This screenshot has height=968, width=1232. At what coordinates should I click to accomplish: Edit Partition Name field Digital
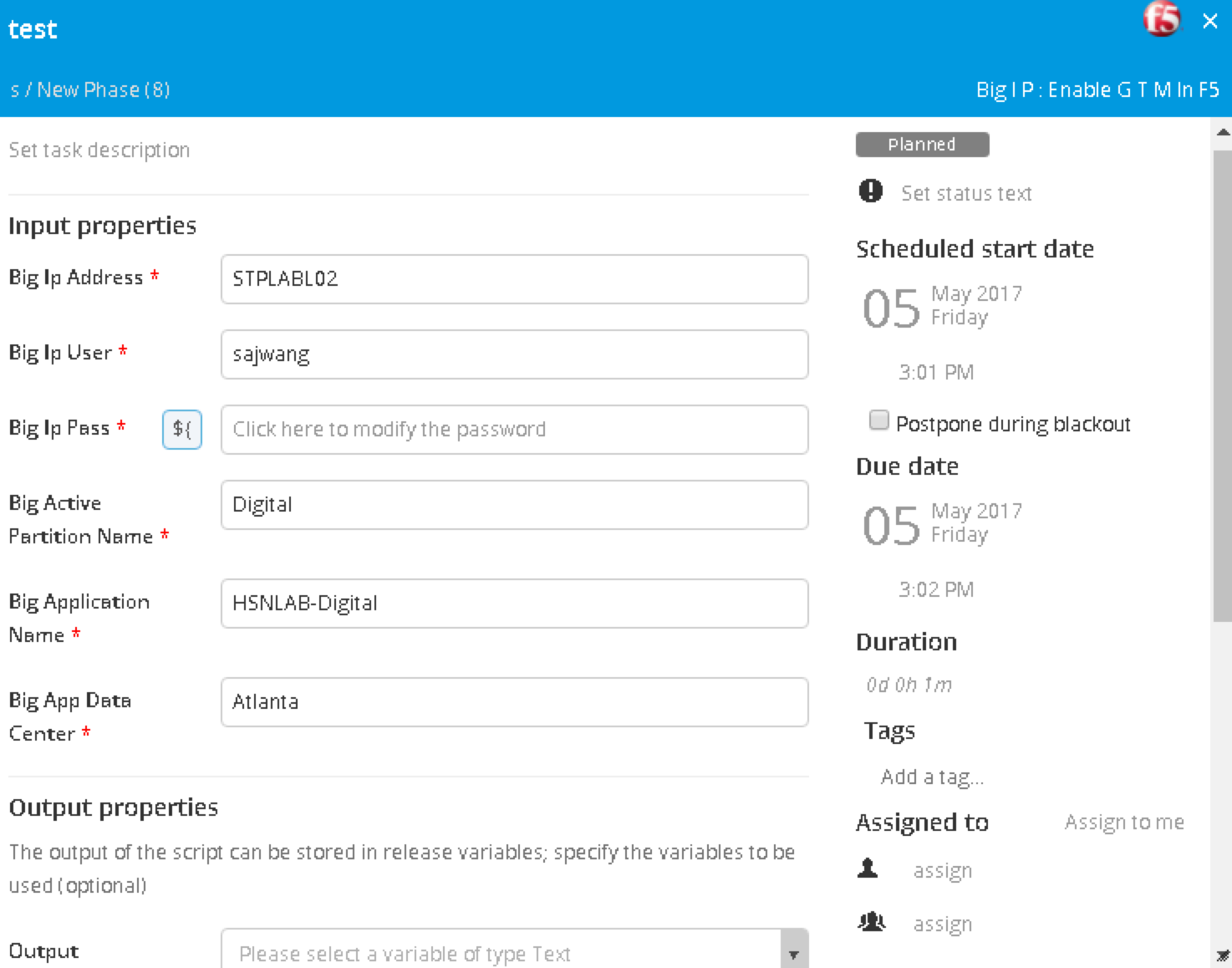(x=514, y=505)
